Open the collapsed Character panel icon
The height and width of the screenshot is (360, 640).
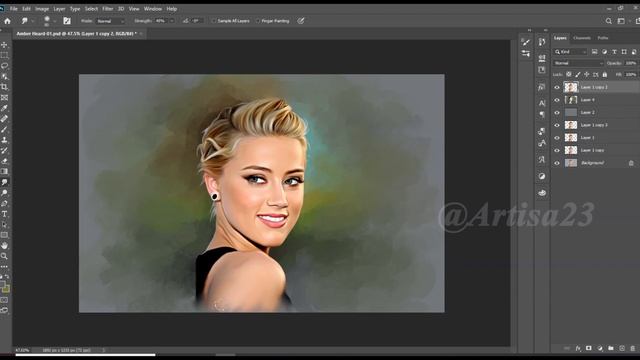click(x=542, y=103)
